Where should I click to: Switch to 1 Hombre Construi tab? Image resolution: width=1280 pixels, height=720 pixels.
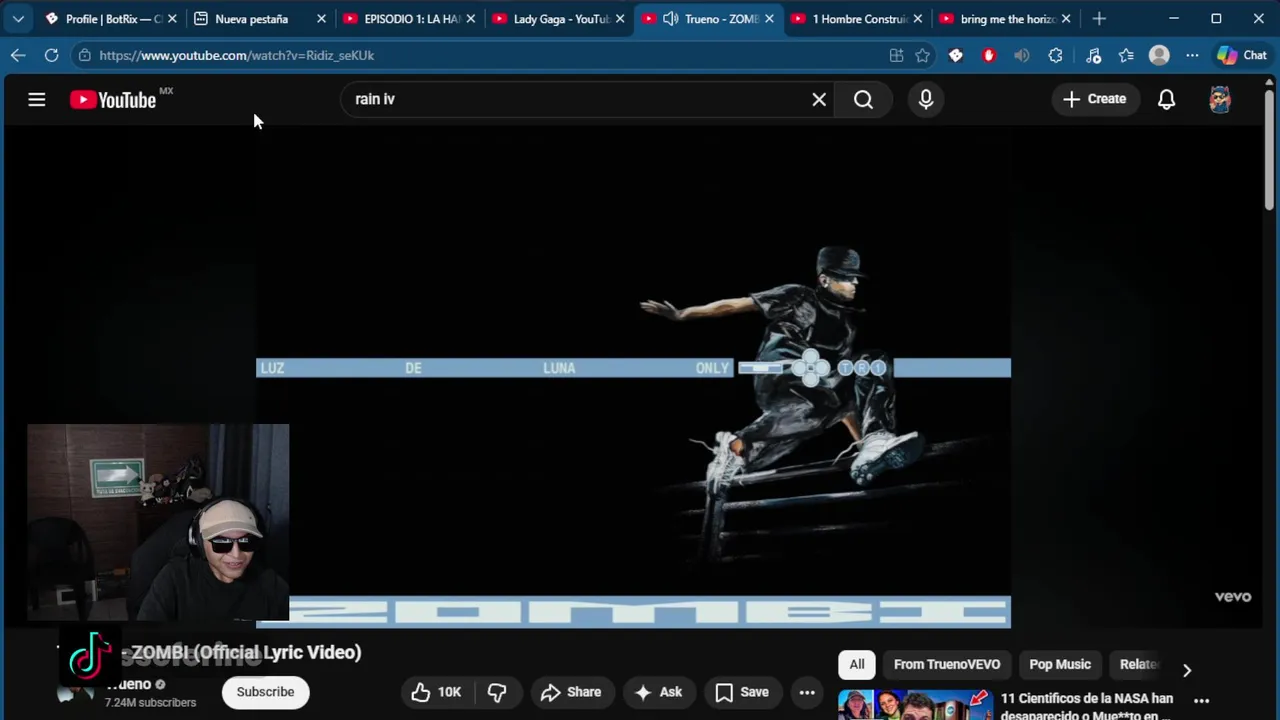(858, 18)
